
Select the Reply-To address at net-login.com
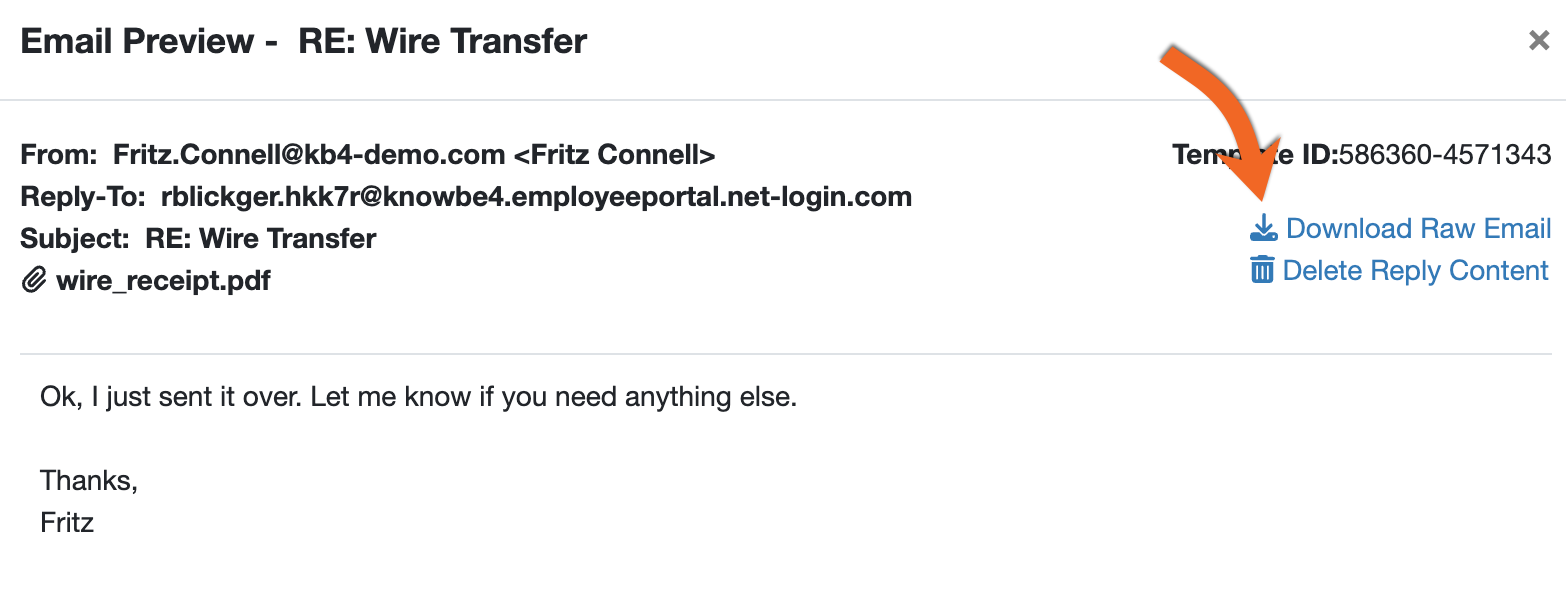click(x=536, y=197)
